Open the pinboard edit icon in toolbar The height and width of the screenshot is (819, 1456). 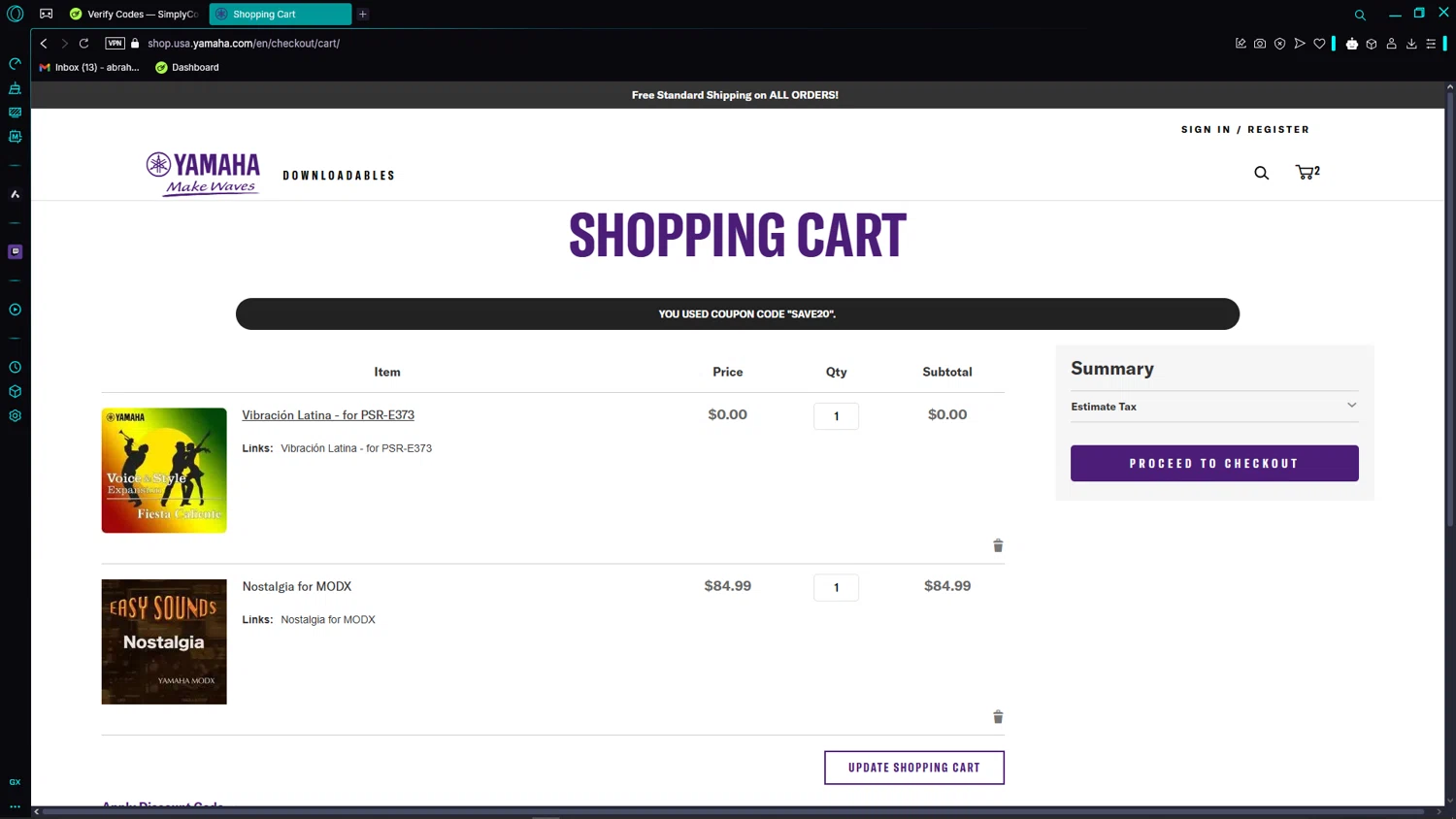[x=1241, y=43]
